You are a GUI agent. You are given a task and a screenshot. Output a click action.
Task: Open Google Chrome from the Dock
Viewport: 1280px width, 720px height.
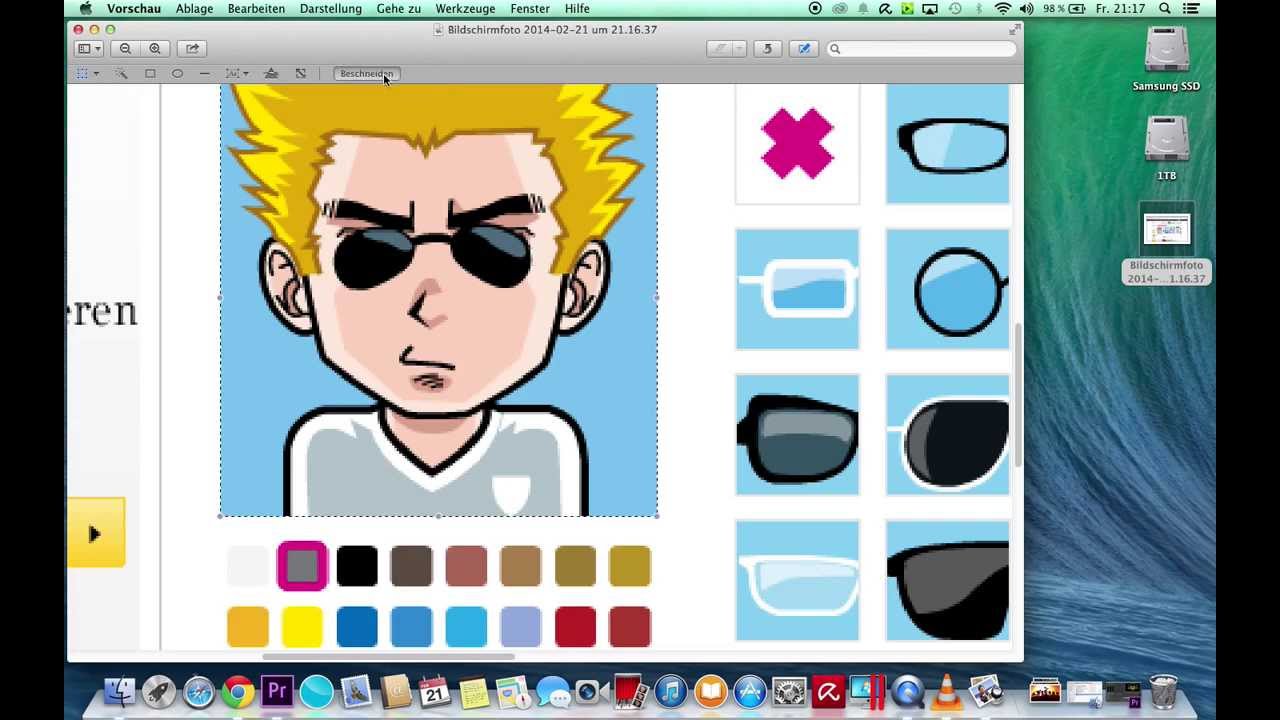coord(238,692)
